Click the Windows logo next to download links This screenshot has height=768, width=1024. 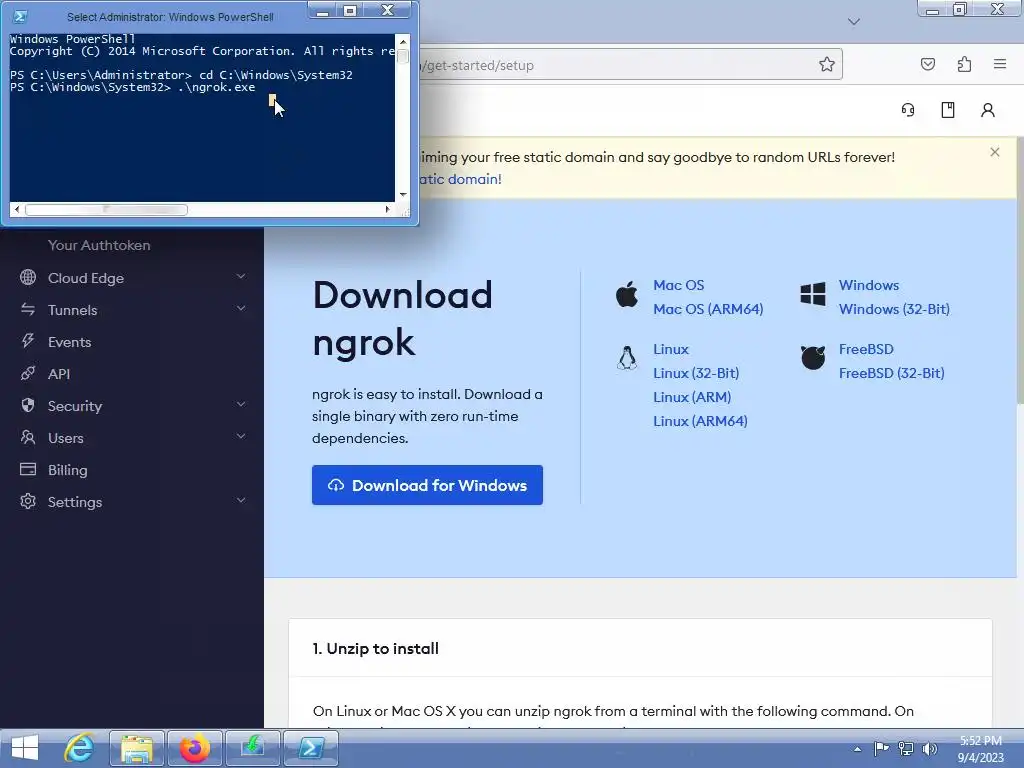(812, 295)
